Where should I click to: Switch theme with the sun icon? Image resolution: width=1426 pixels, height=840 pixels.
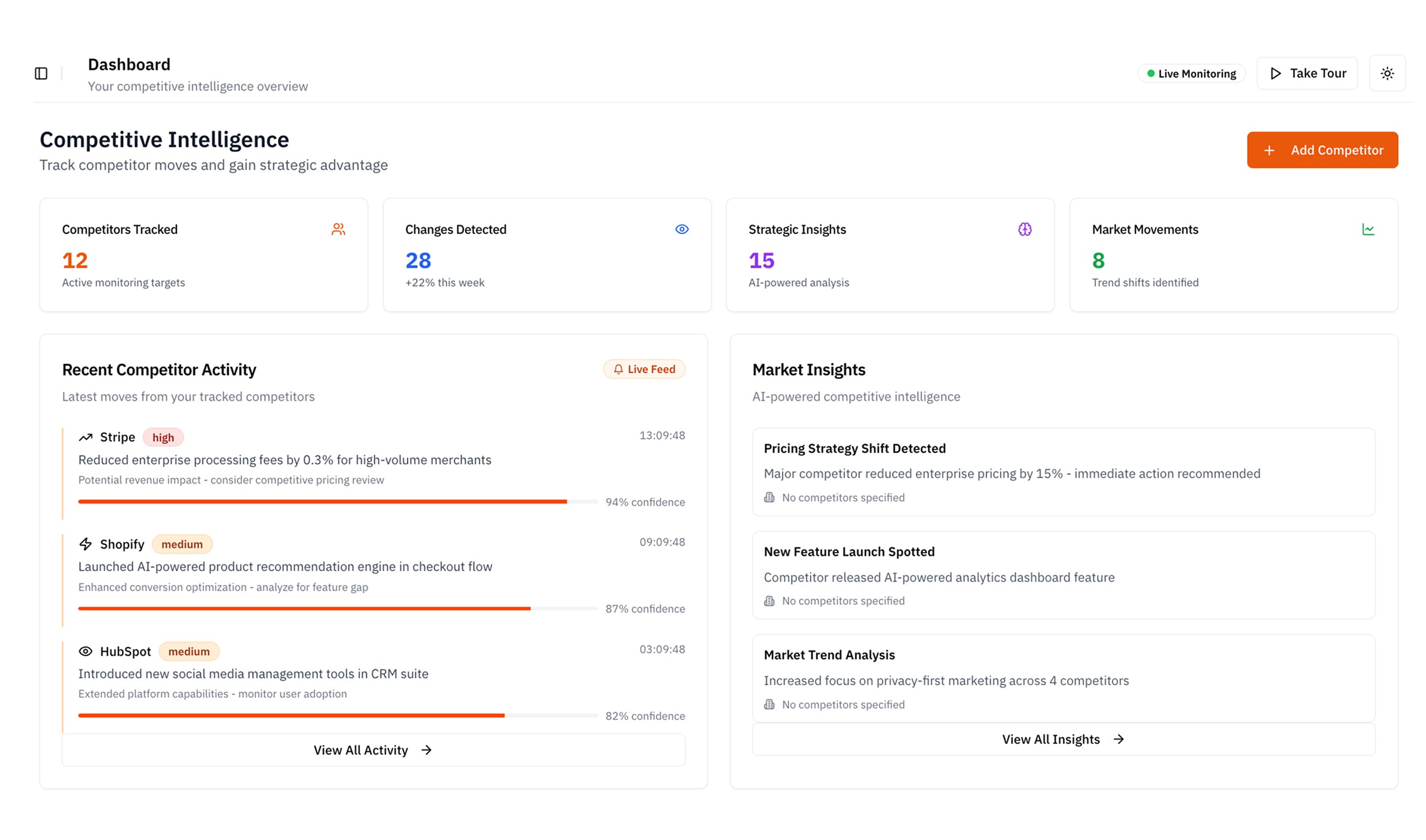[1387, 73]
